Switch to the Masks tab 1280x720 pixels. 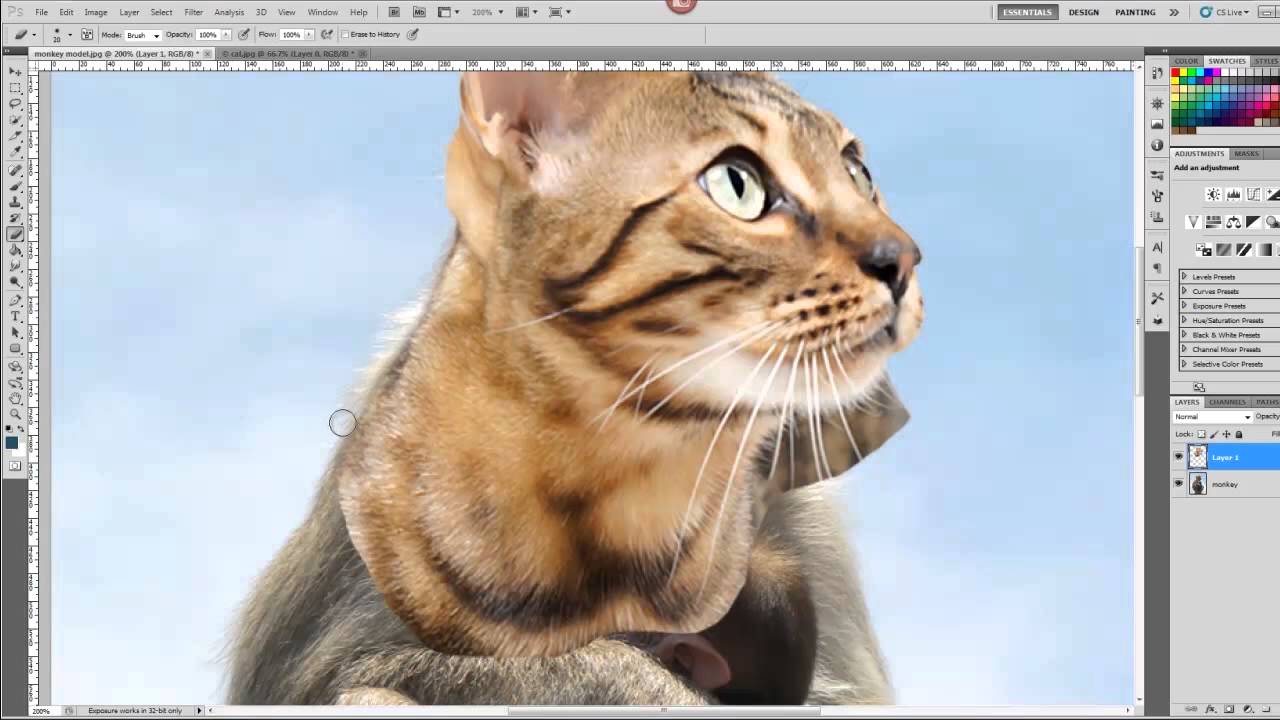pos(1246,154)
